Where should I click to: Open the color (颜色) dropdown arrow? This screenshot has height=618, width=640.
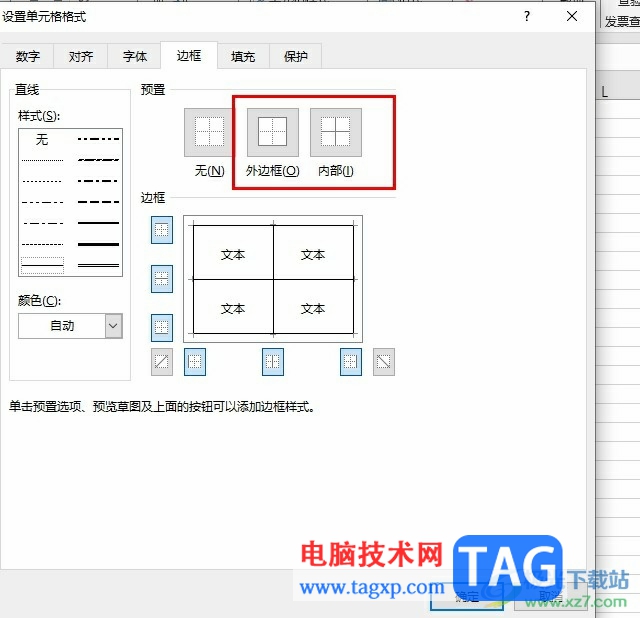pyautogui.click(x=114, y=326)
